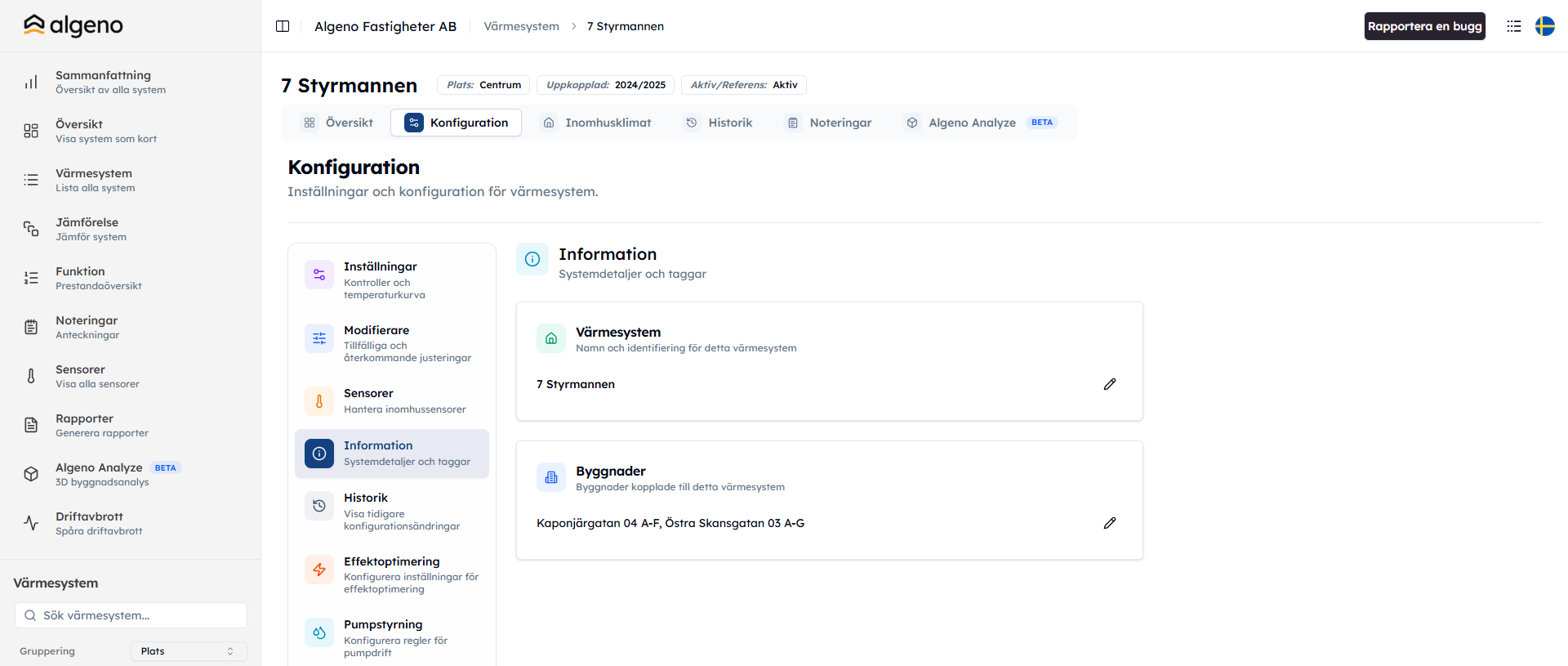Click the algeno logo

pyautogui.click(x=73, y=25)
